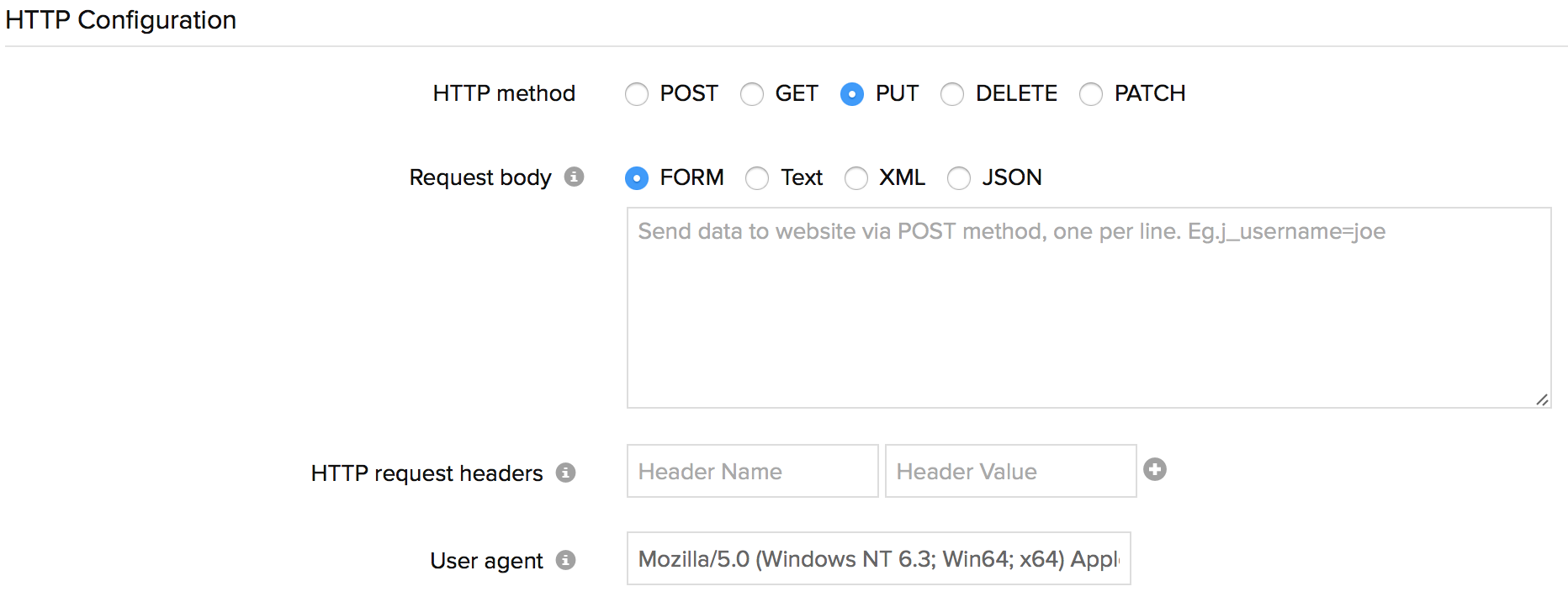Click the HTTP Configuration section heading
Viewport: 1568px width, 597px height.
pos(121,20)
